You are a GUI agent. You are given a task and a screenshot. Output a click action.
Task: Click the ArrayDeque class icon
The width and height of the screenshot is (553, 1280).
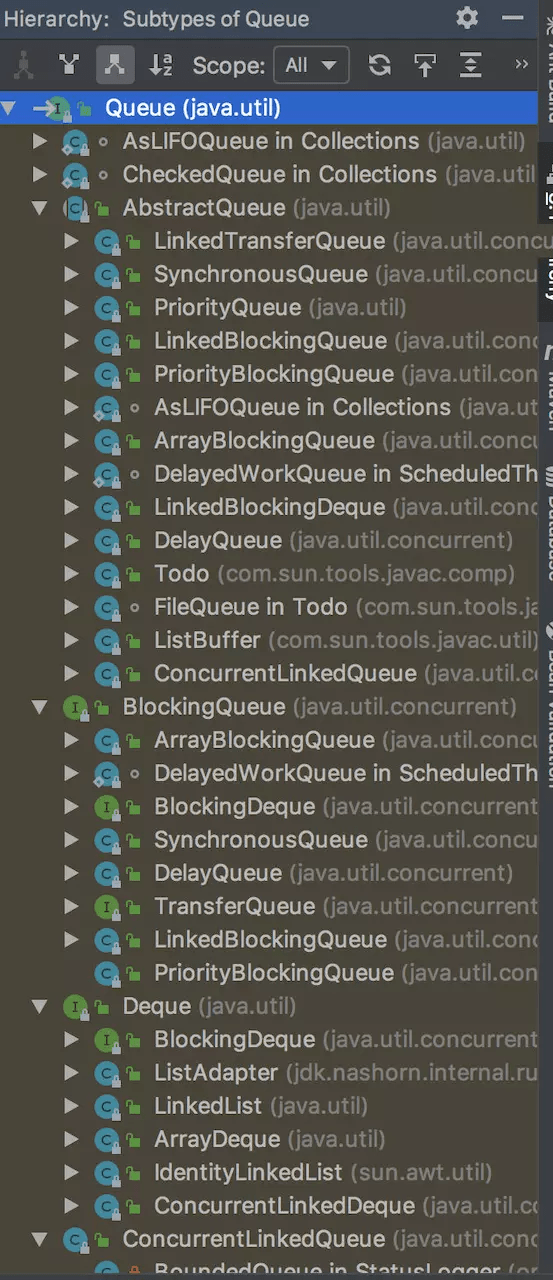click(x=108, y=1140)
